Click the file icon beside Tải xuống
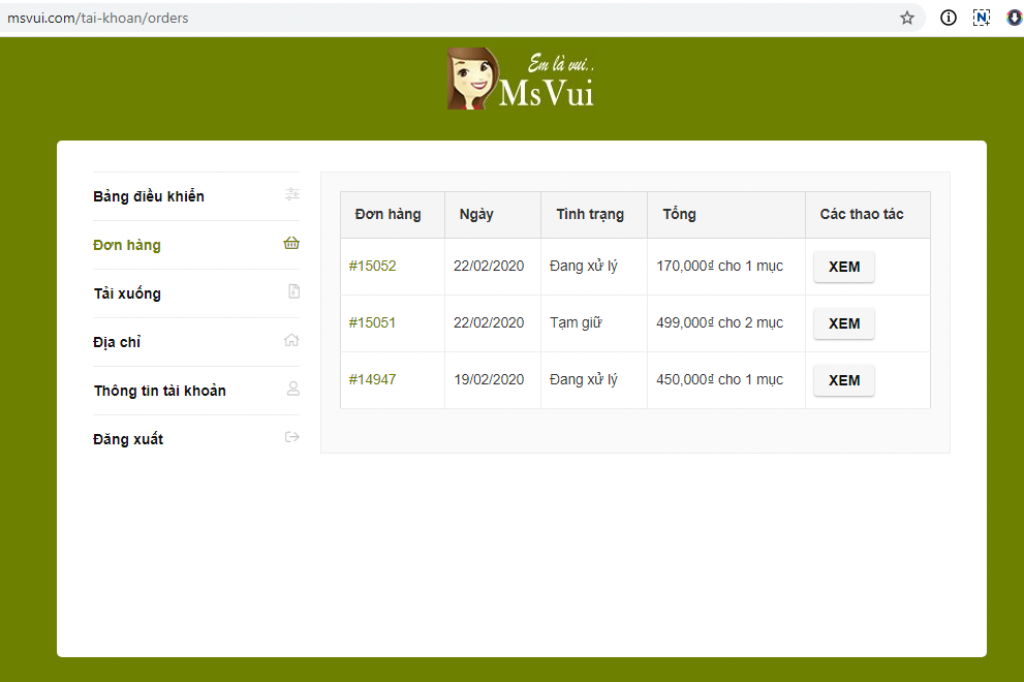Viewport: 1024px width, 682px height. tap(293, 292)
